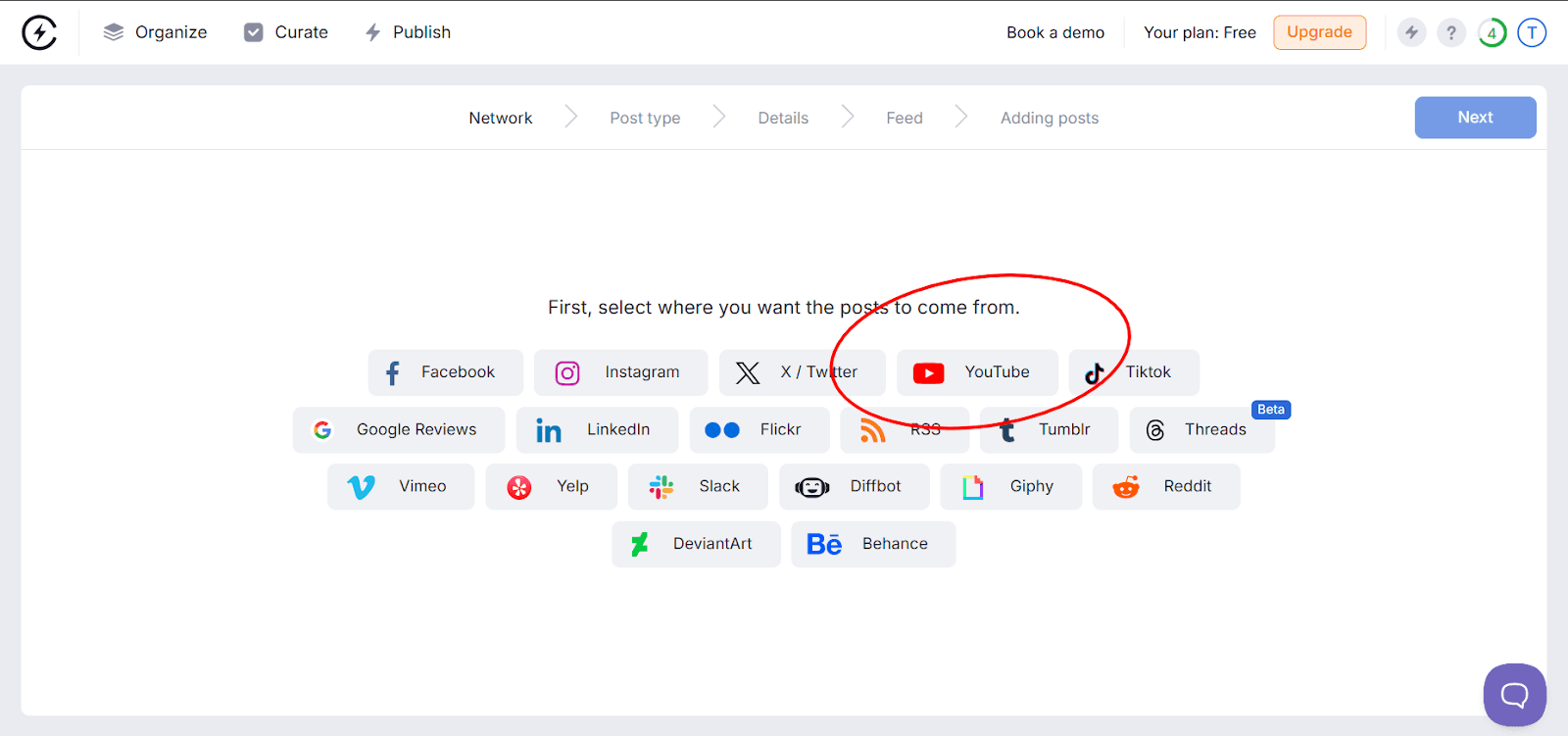Choose Tiktok as the source
1568x736 pixels.
1134,372
